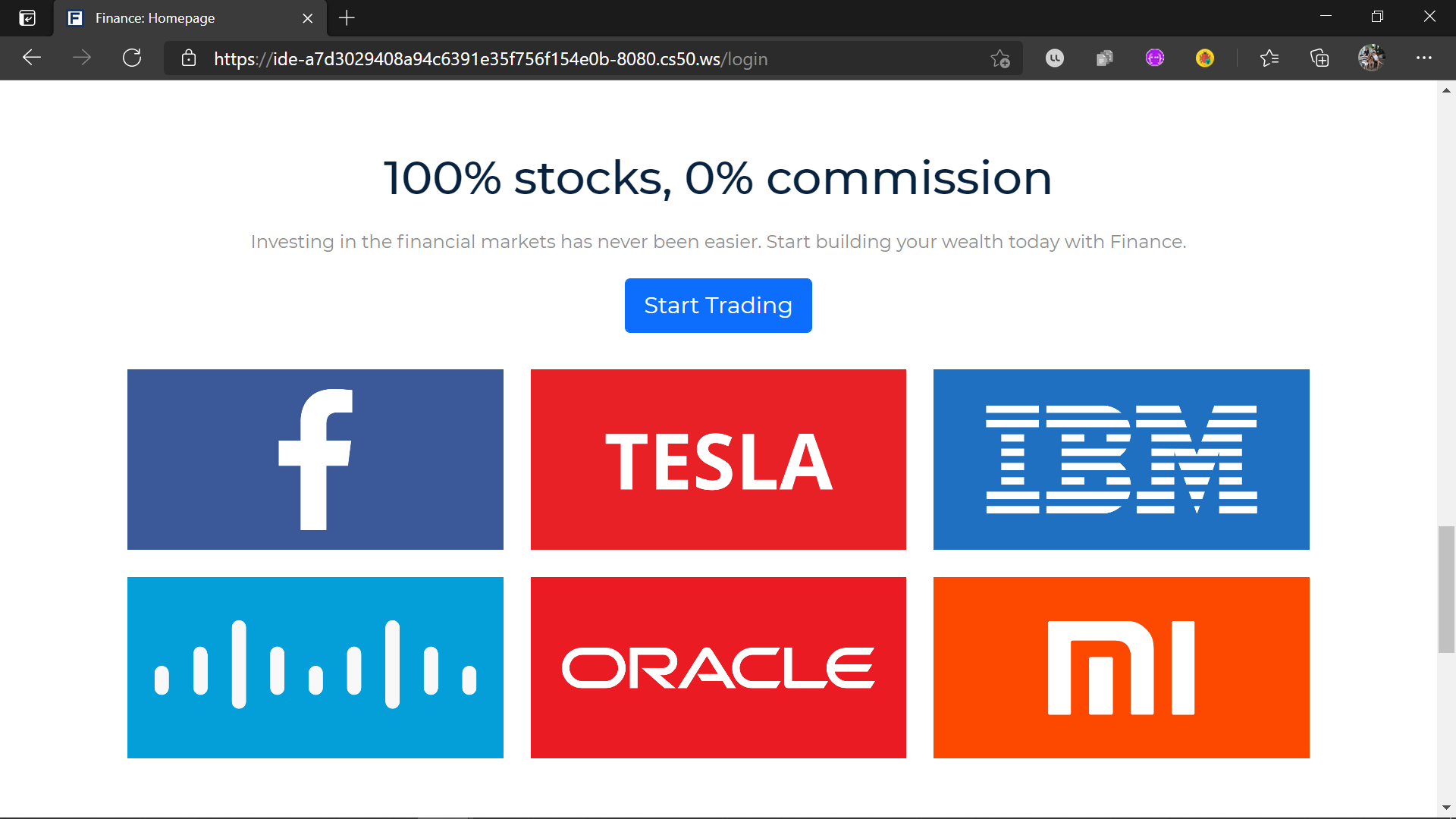Screen dimensions: 1456x819
Task: Click the browser profile avatar
Action: (1371, 58)
